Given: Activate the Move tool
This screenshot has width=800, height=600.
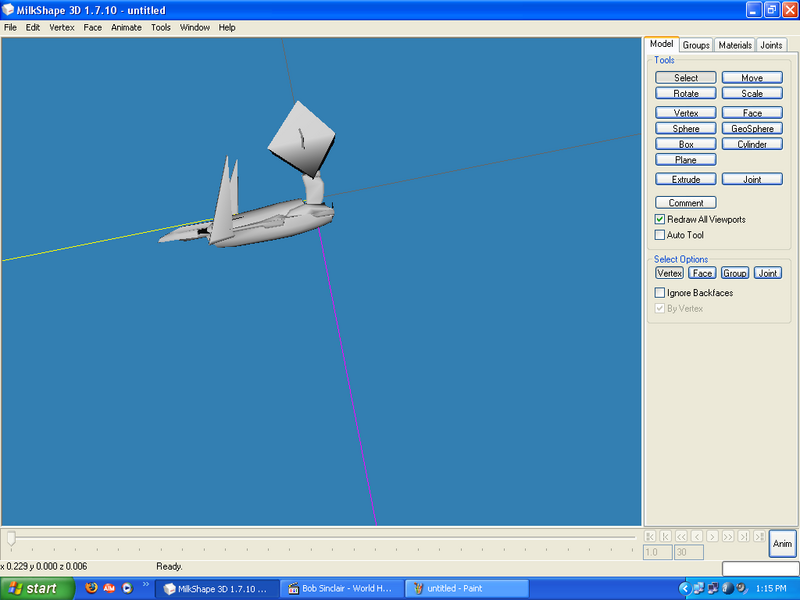Looking at the screenshot, I should tap(752, 78).
